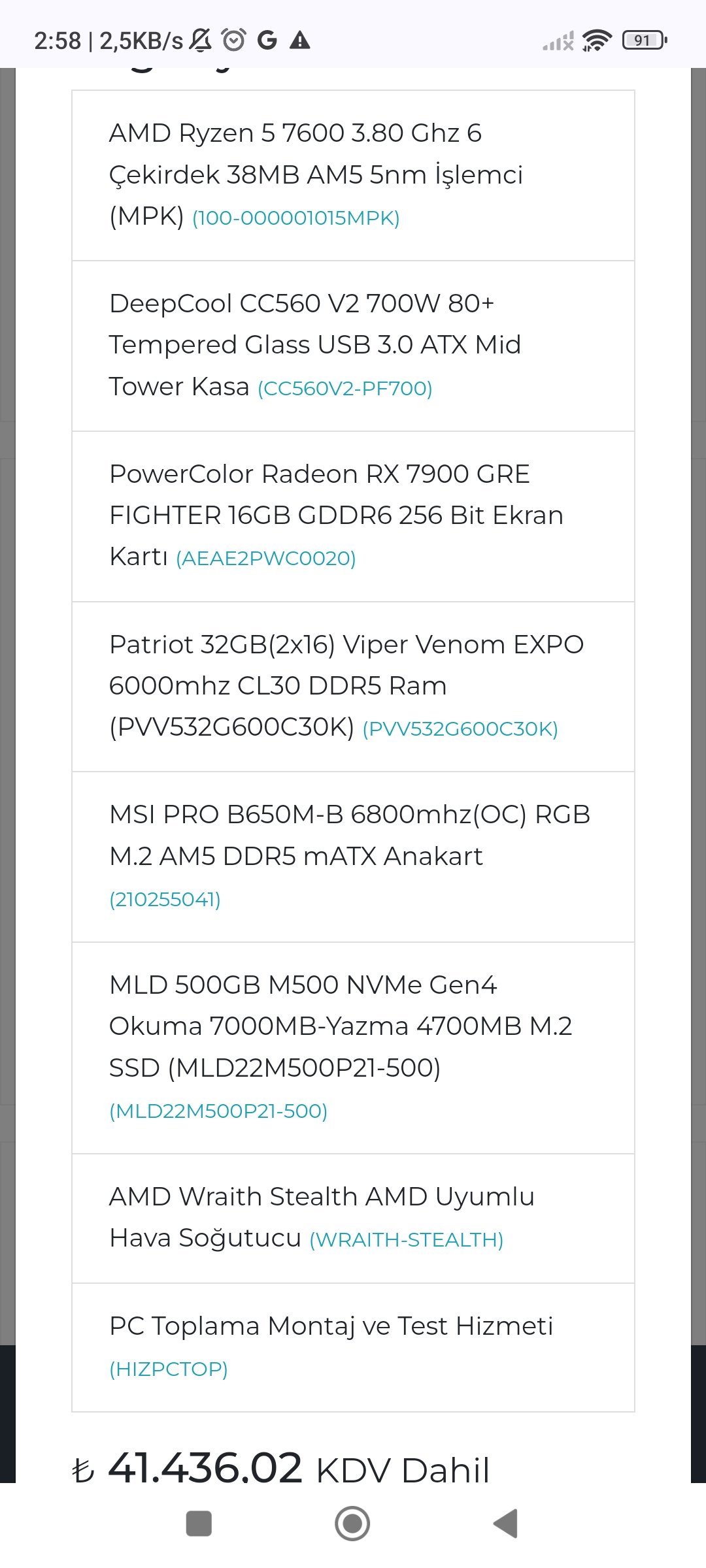706x1568 pixels.
Task: Tap the 210255041 motherboard code link
Action: coord(165,900)
